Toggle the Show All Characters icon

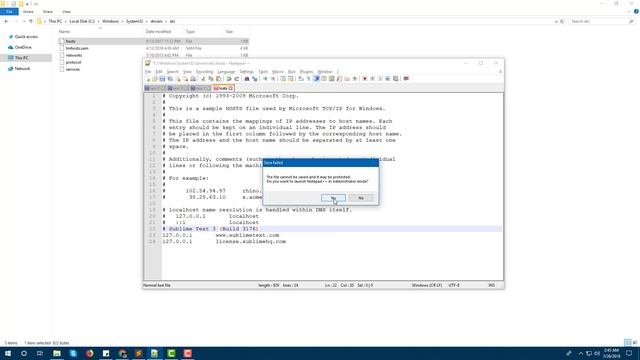click(x=309, y=79)
